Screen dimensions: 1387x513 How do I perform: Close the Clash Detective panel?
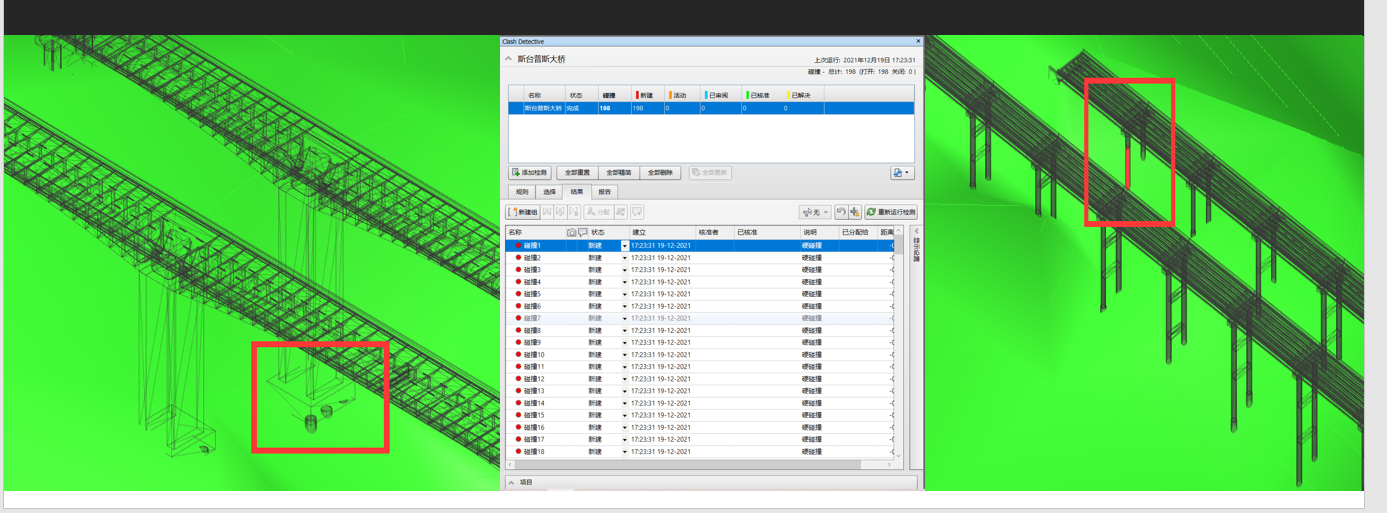(918, 42)
